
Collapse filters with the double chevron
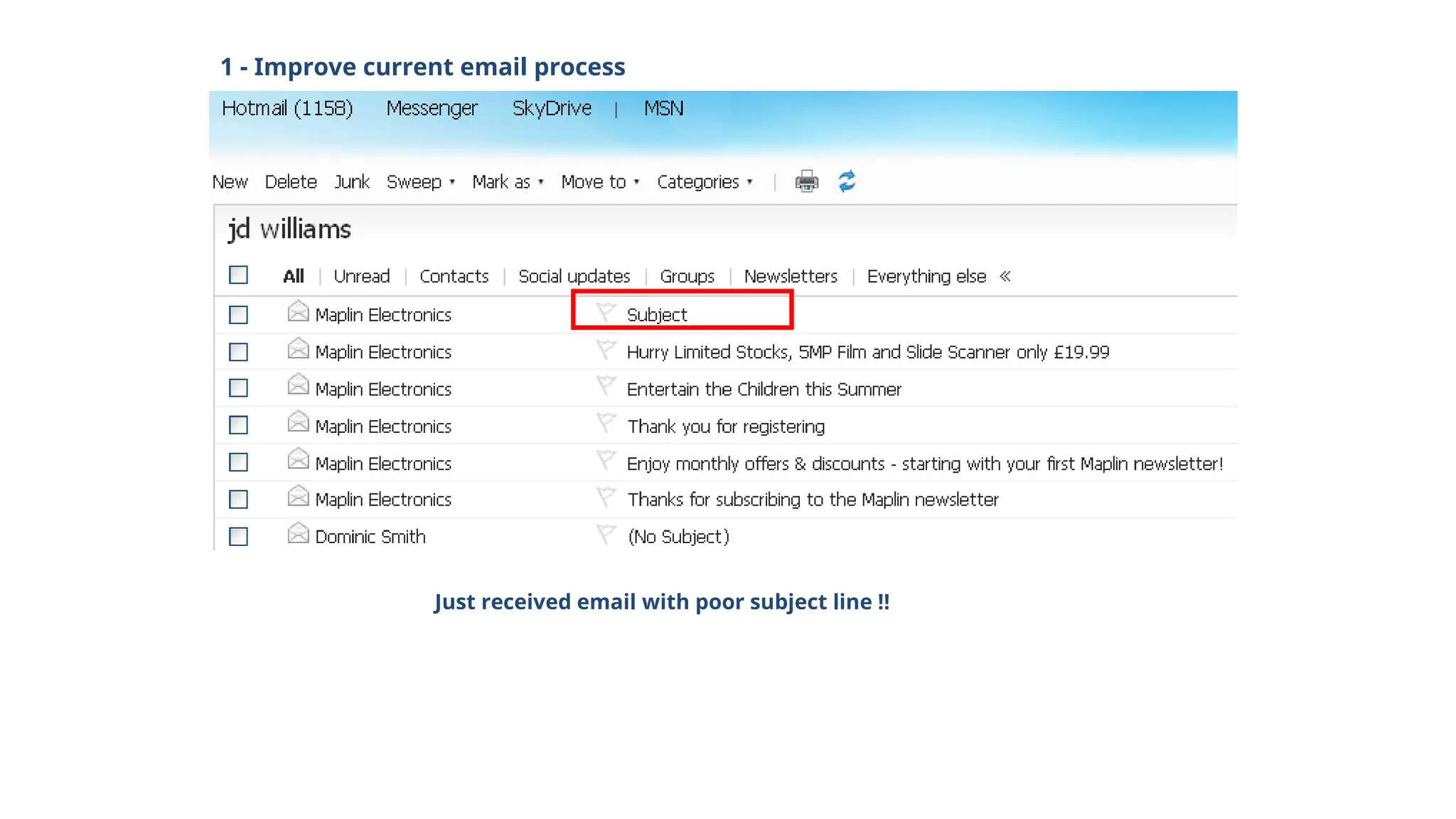(1005, 276)
